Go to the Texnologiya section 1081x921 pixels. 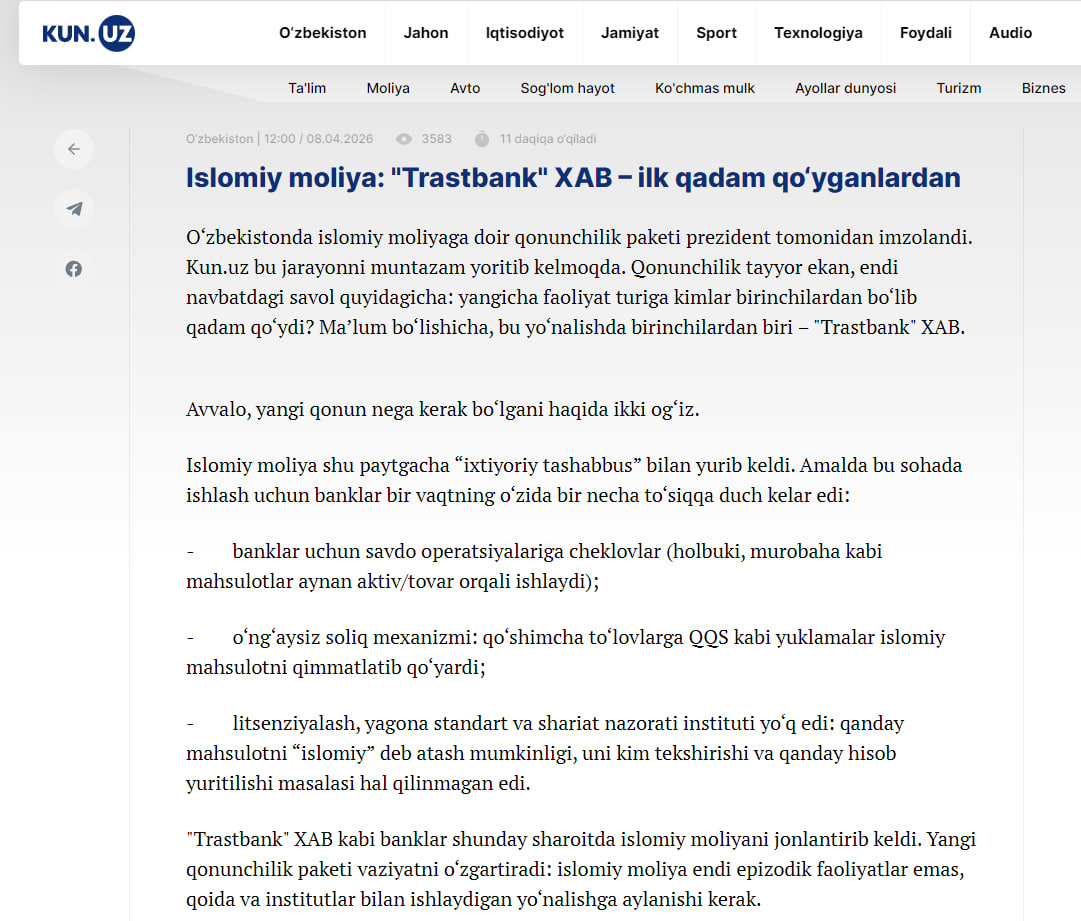pyautogui.click(x=818, y=33)
